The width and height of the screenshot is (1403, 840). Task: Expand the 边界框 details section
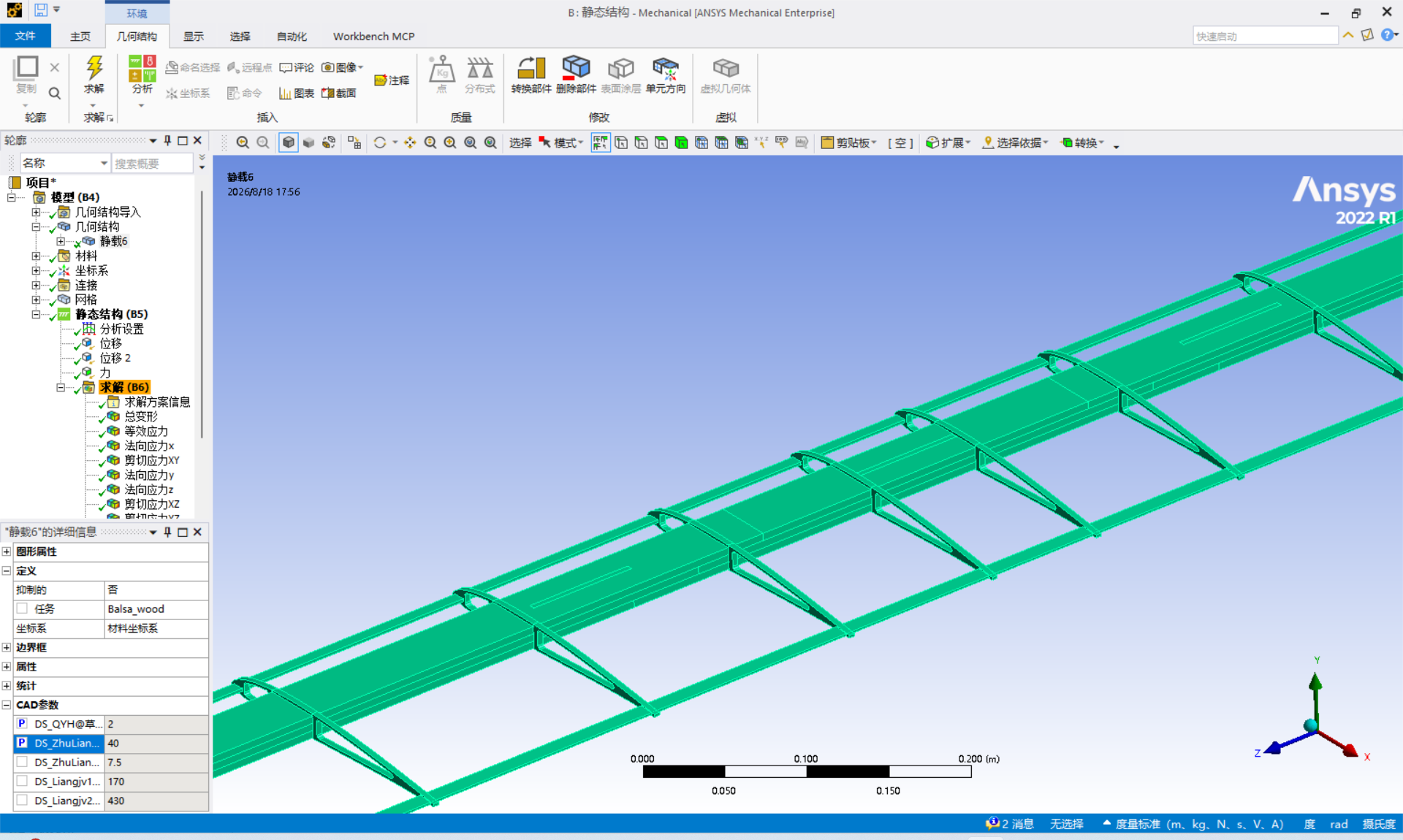(7, 647)
